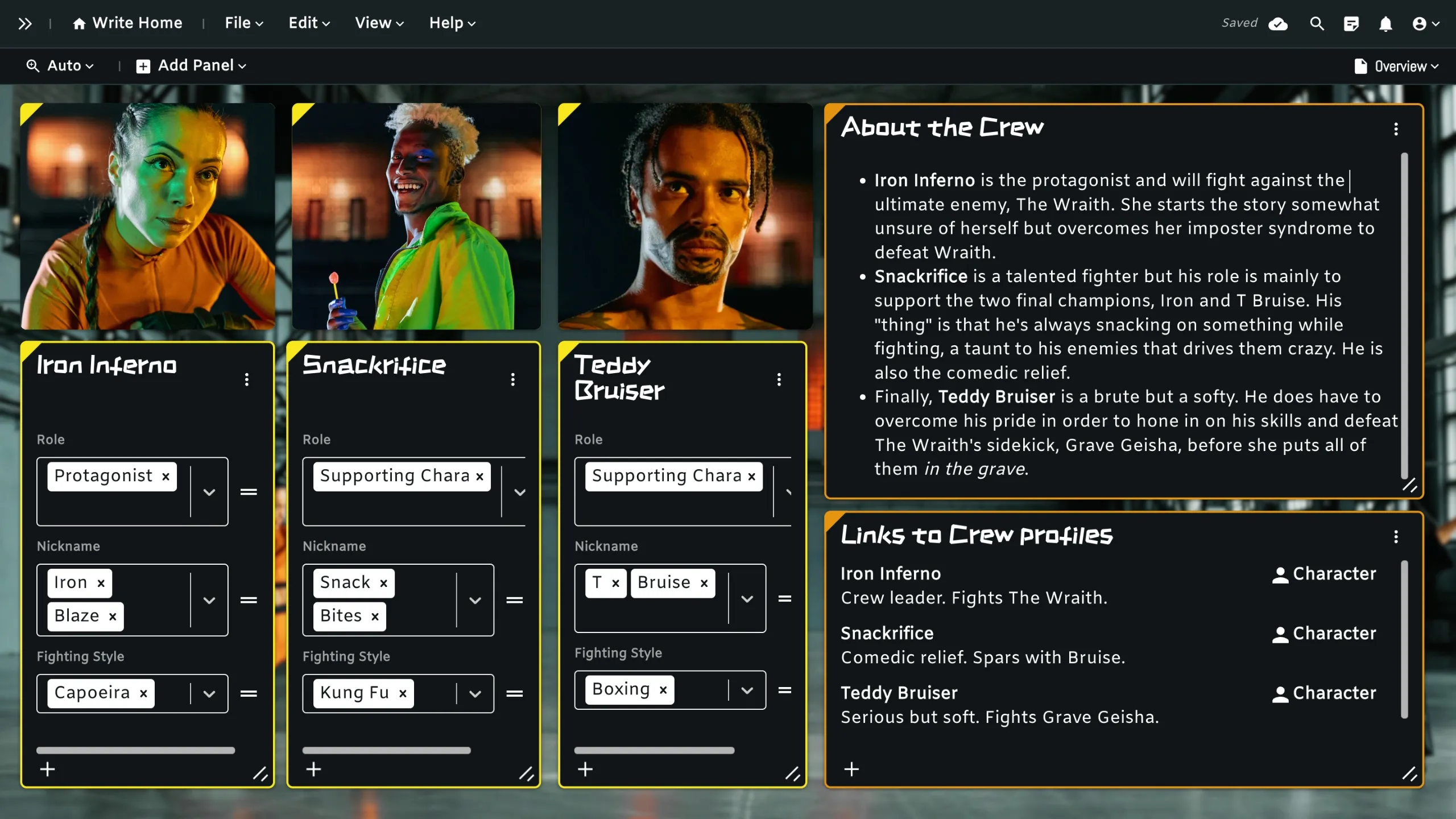Open the File menu

[x=243, y=23]
